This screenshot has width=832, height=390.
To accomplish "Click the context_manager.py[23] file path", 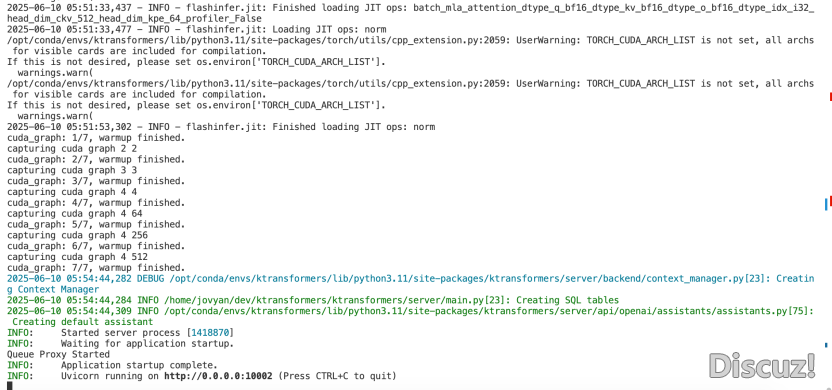I will (x=467, y=279).
